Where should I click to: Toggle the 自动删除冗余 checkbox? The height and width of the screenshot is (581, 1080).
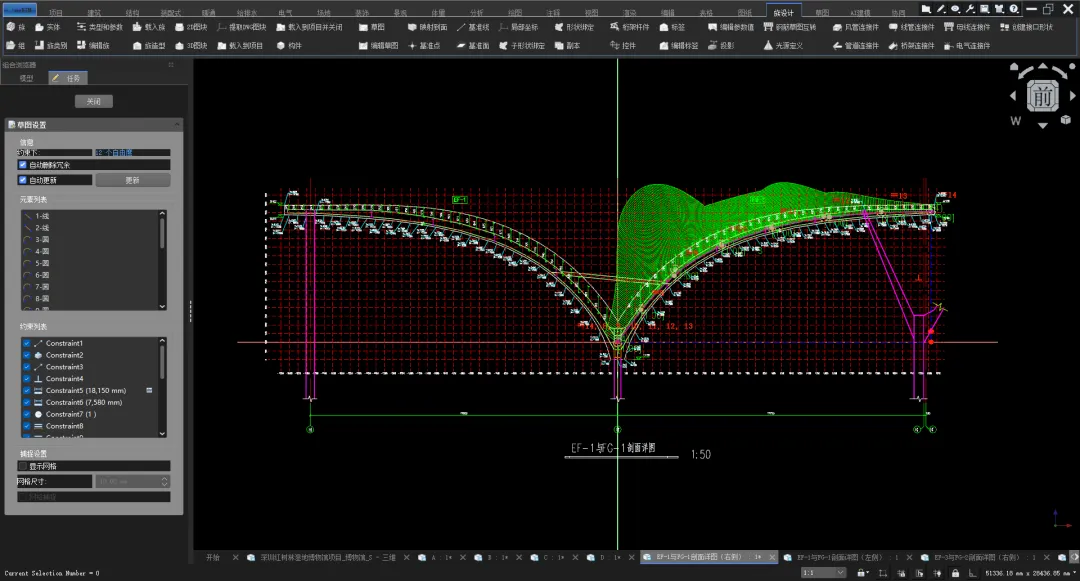tap(23, 165)
